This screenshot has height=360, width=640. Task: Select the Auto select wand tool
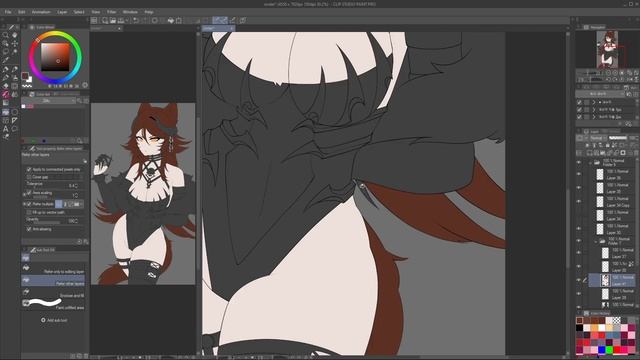[x=15, y=52]
